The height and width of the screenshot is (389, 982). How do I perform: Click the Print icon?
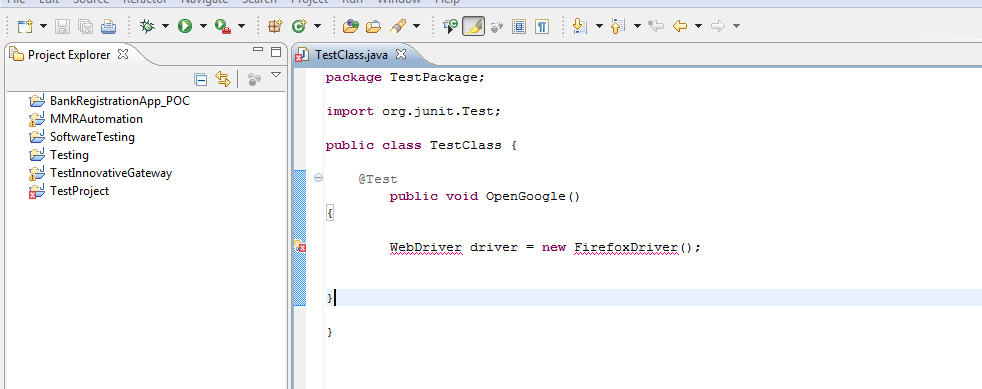108,26
